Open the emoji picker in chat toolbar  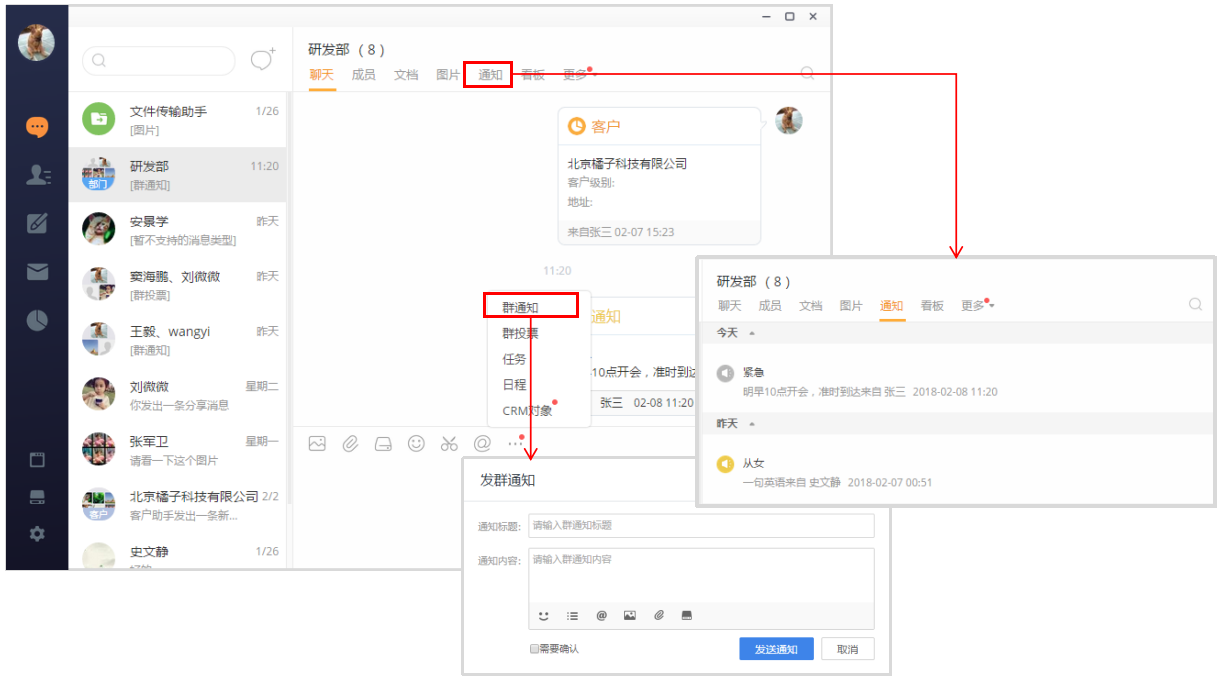pyautogui.click(x=416, y=443)
